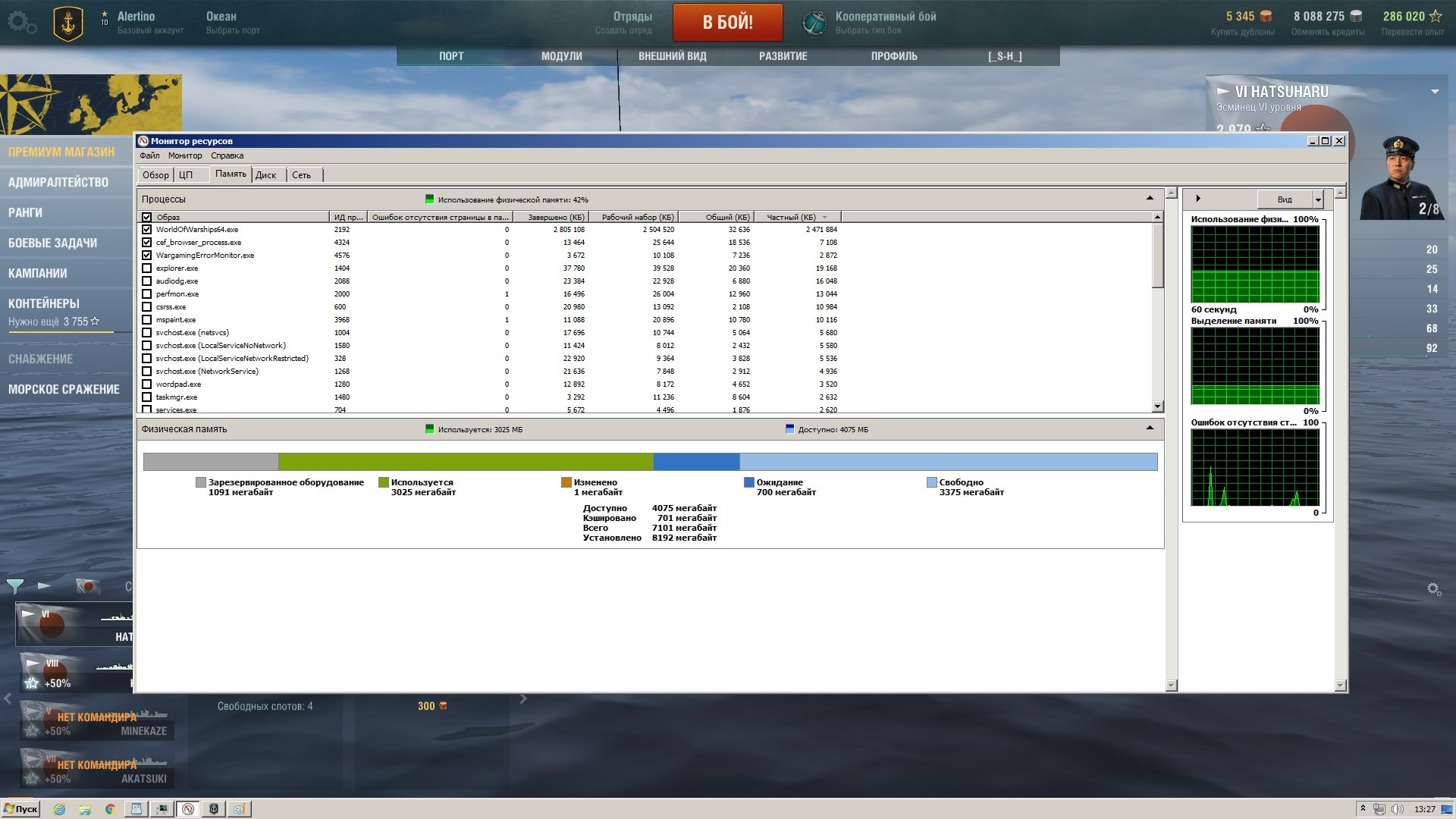This screenshot has width=1456, height=819.
Task: Check explorer.exe process checkbox
Action: [147, 268]
